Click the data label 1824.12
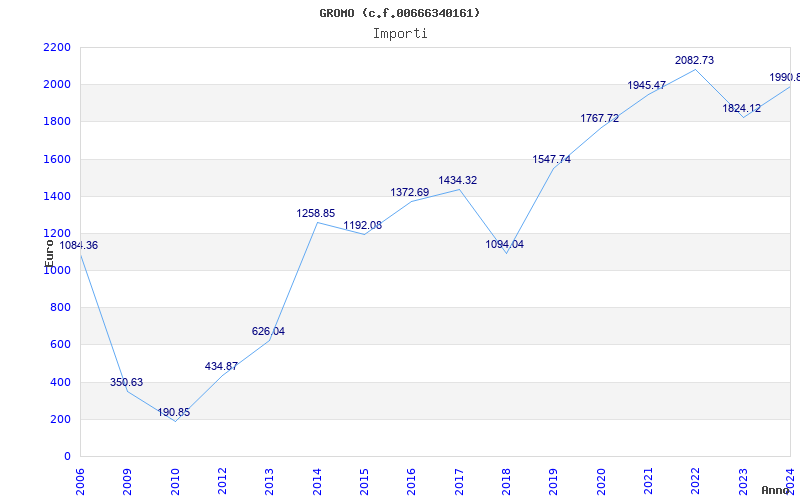 pos(741,108)
